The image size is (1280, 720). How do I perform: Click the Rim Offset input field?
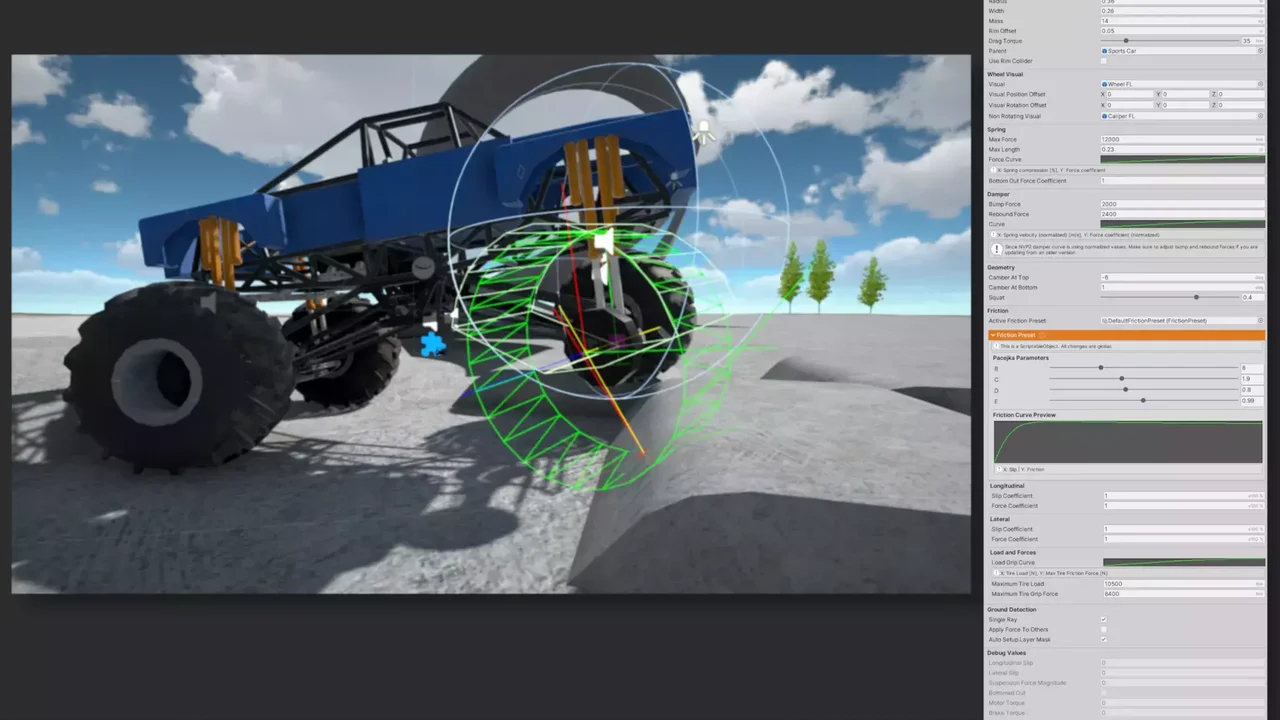[x=1183, y=31]
